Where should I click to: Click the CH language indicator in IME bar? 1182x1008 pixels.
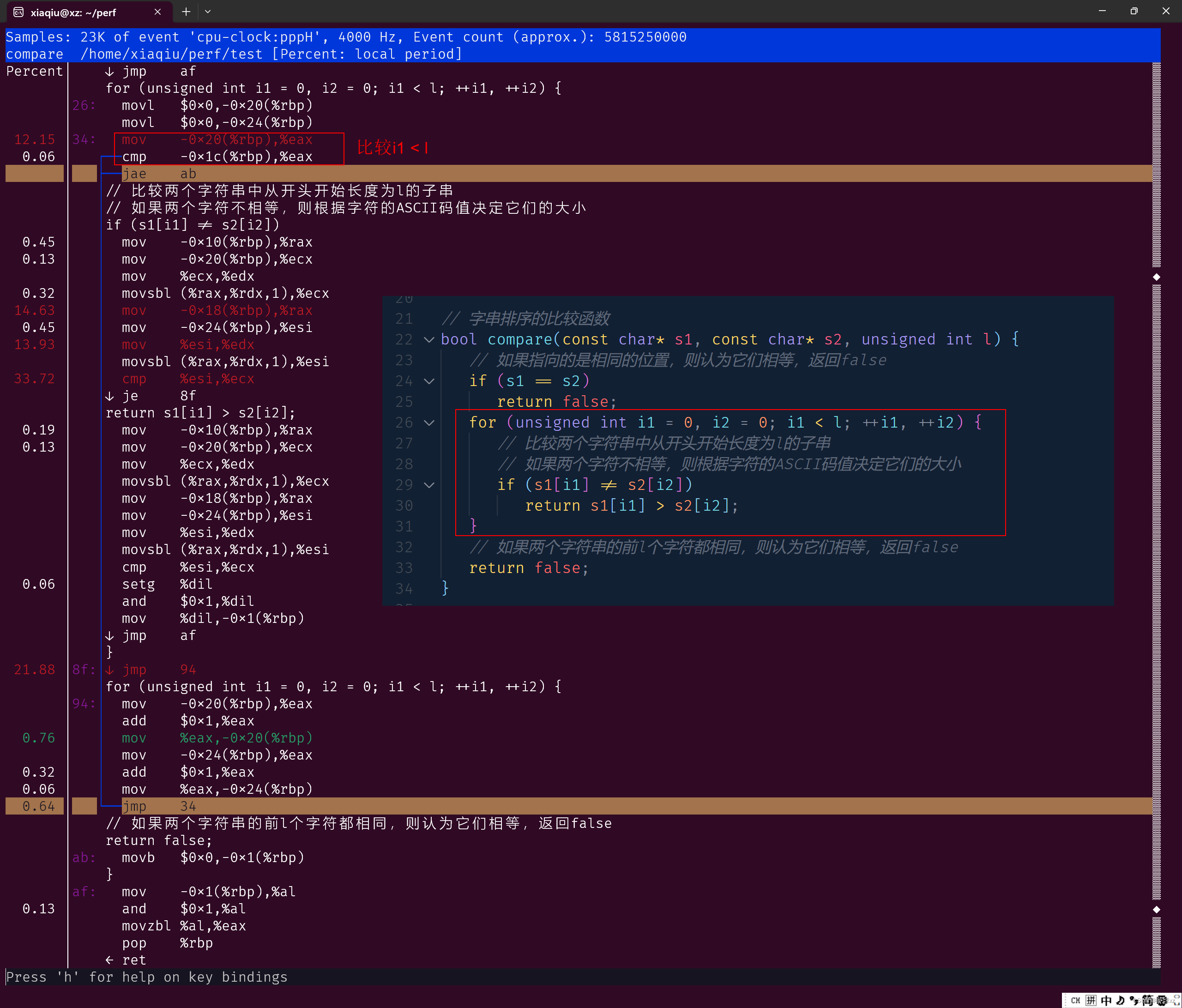(1075, 1000)
